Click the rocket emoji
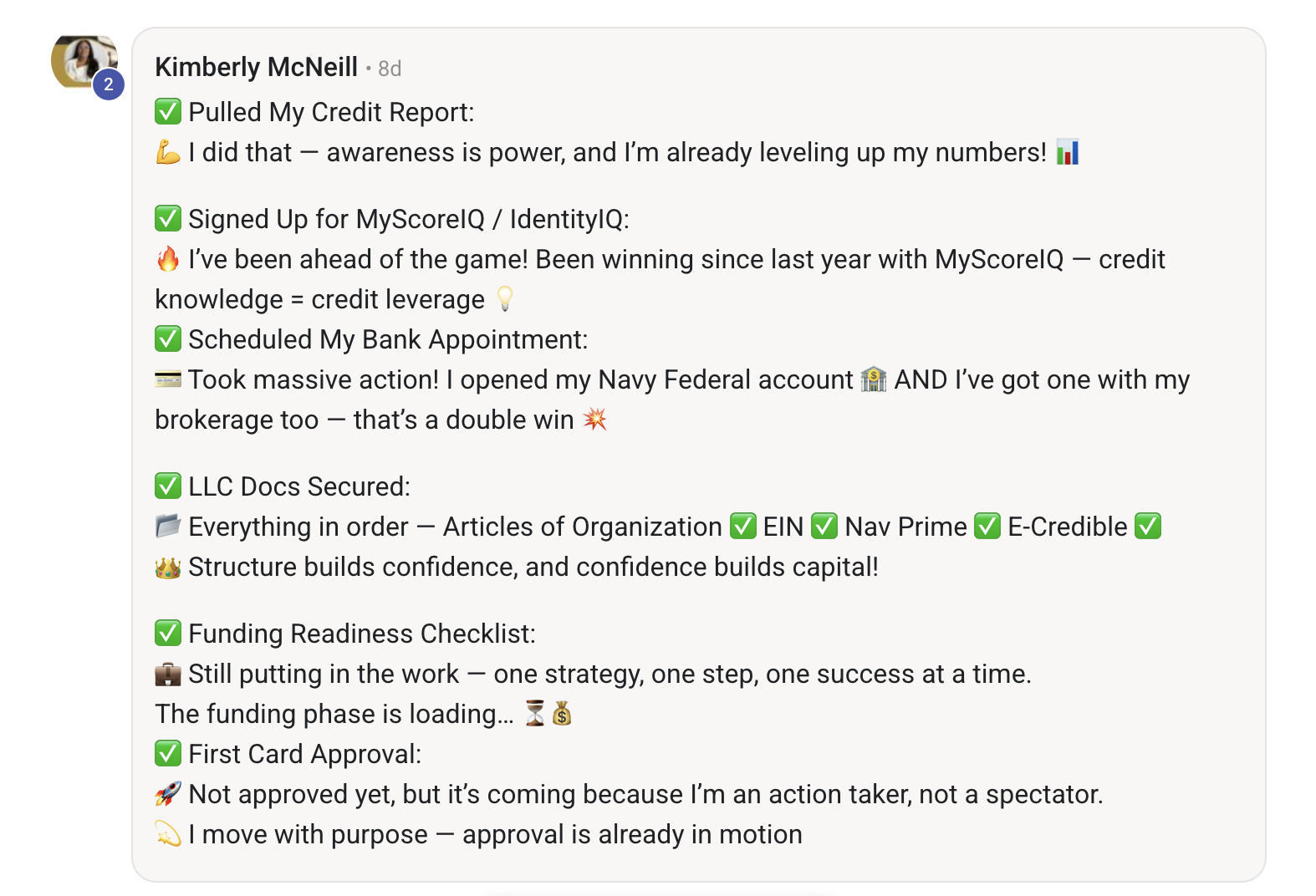Viewport: 1316px width, 896px height. pos(168,794)
